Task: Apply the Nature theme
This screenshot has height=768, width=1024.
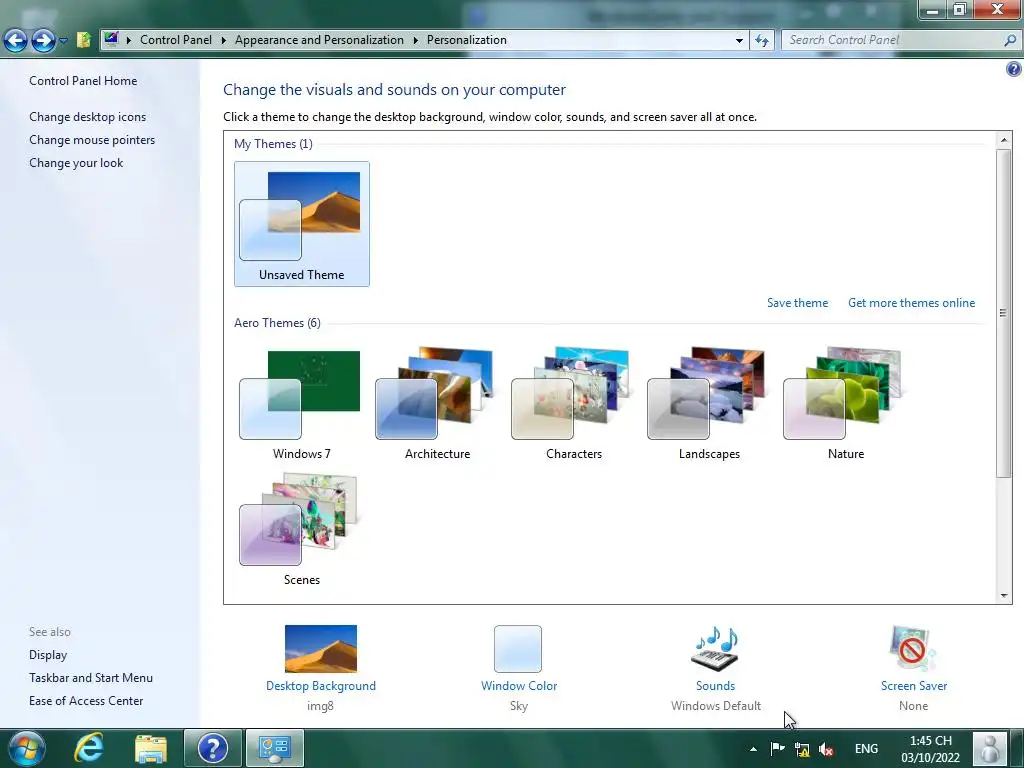Action: coord(845,403)
